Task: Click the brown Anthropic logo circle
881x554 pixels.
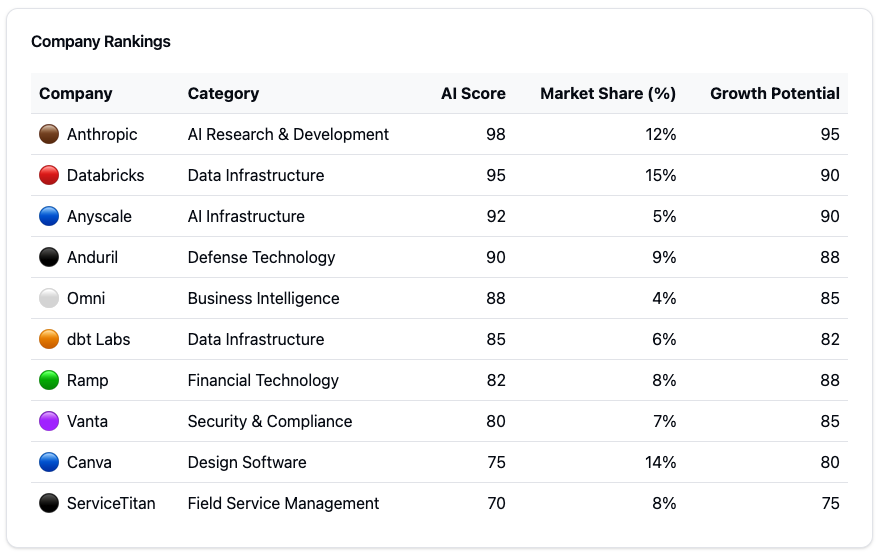Action: [x=49, y=134]
